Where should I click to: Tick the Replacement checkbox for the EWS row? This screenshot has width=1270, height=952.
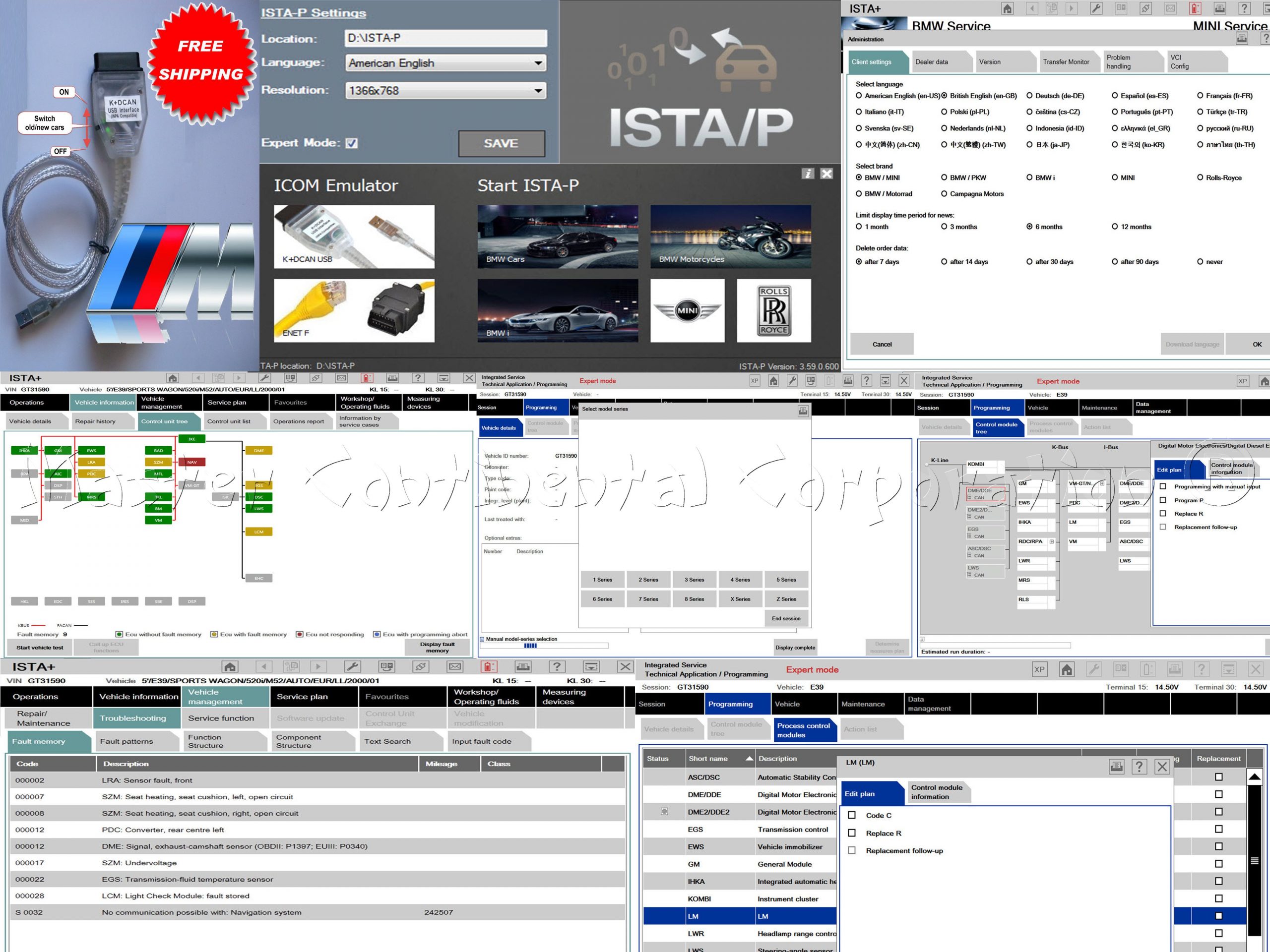pyautogui.click(x=1219, y=846)
